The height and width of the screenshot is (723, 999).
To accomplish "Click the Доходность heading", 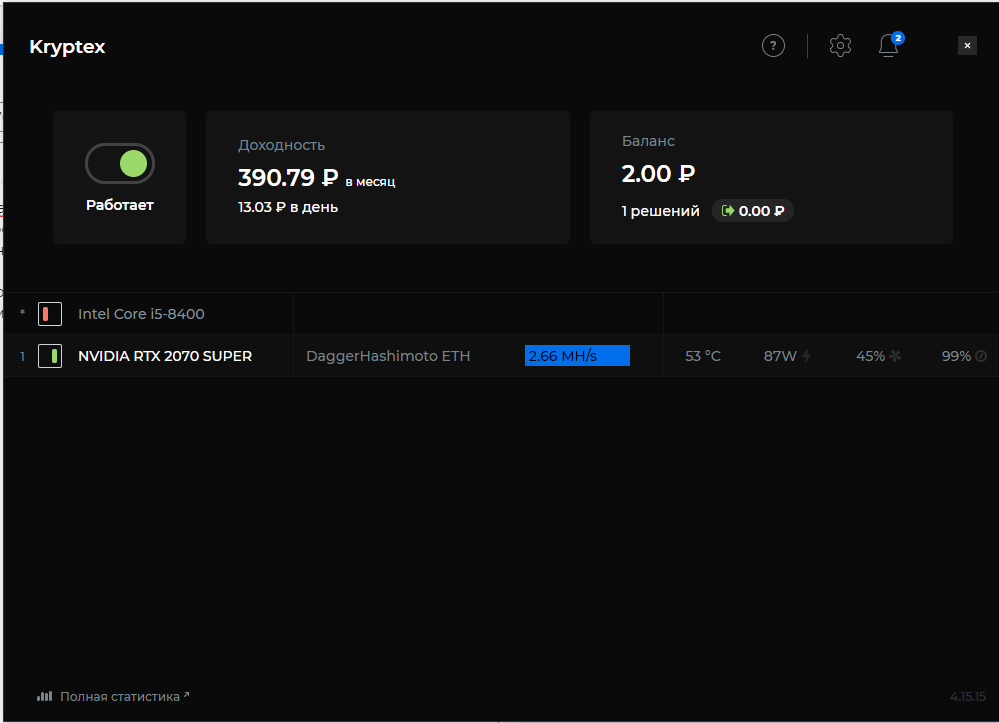I will (282, 145).
